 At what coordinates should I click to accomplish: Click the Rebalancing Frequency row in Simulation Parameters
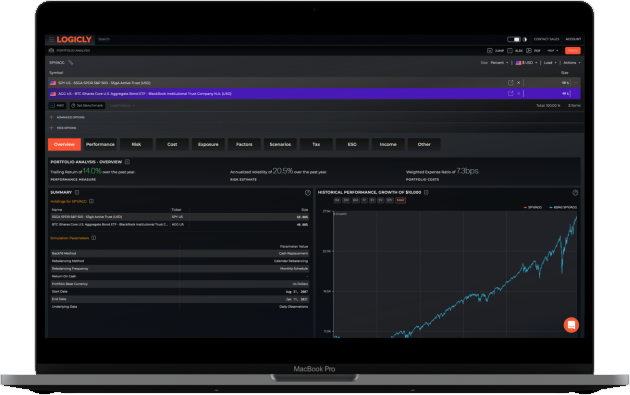pos(180,268)
